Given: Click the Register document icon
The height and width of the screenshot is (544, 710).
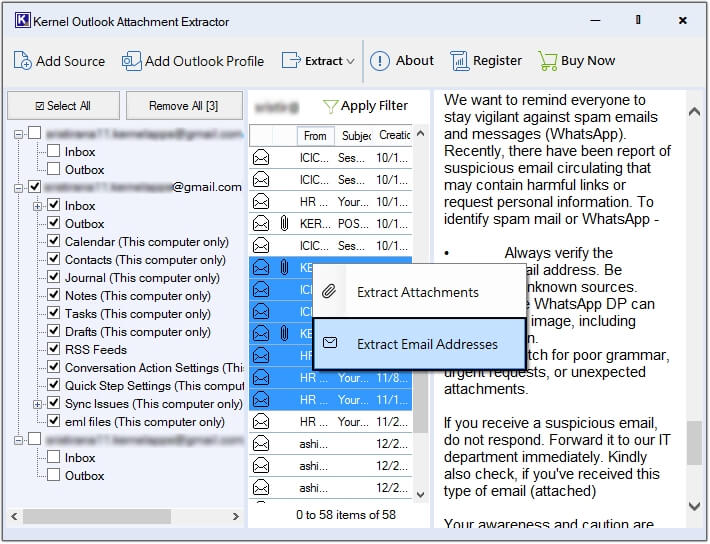Looking at the screenshot, I should 460,61.
